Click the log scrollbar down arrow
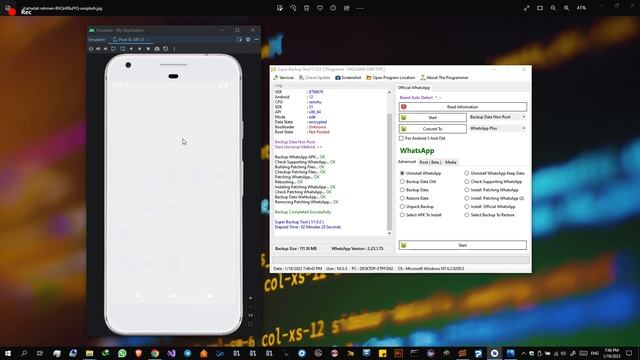 [389, 233]
